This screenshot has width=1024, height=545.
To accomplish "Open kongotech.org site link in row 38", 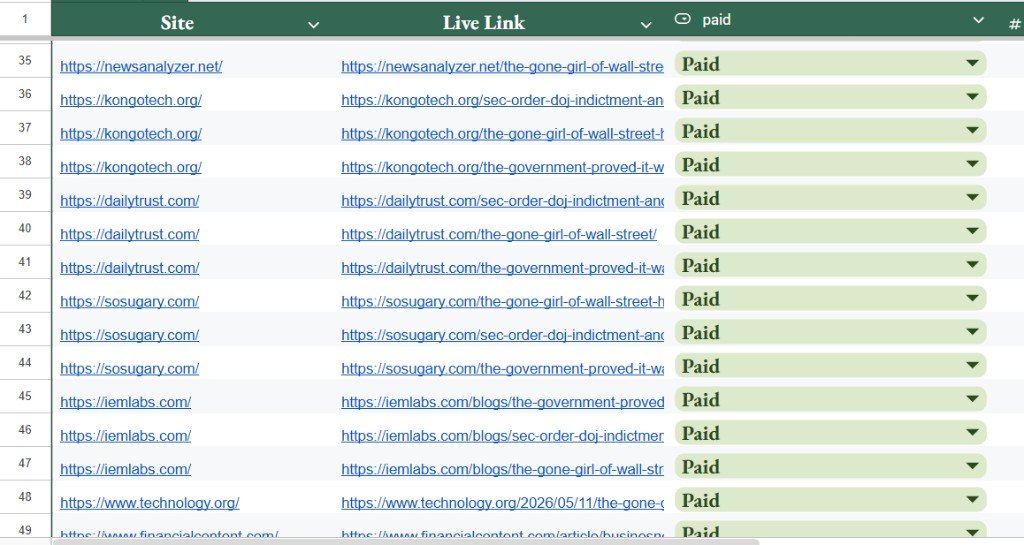I will [x=131, y=167].
